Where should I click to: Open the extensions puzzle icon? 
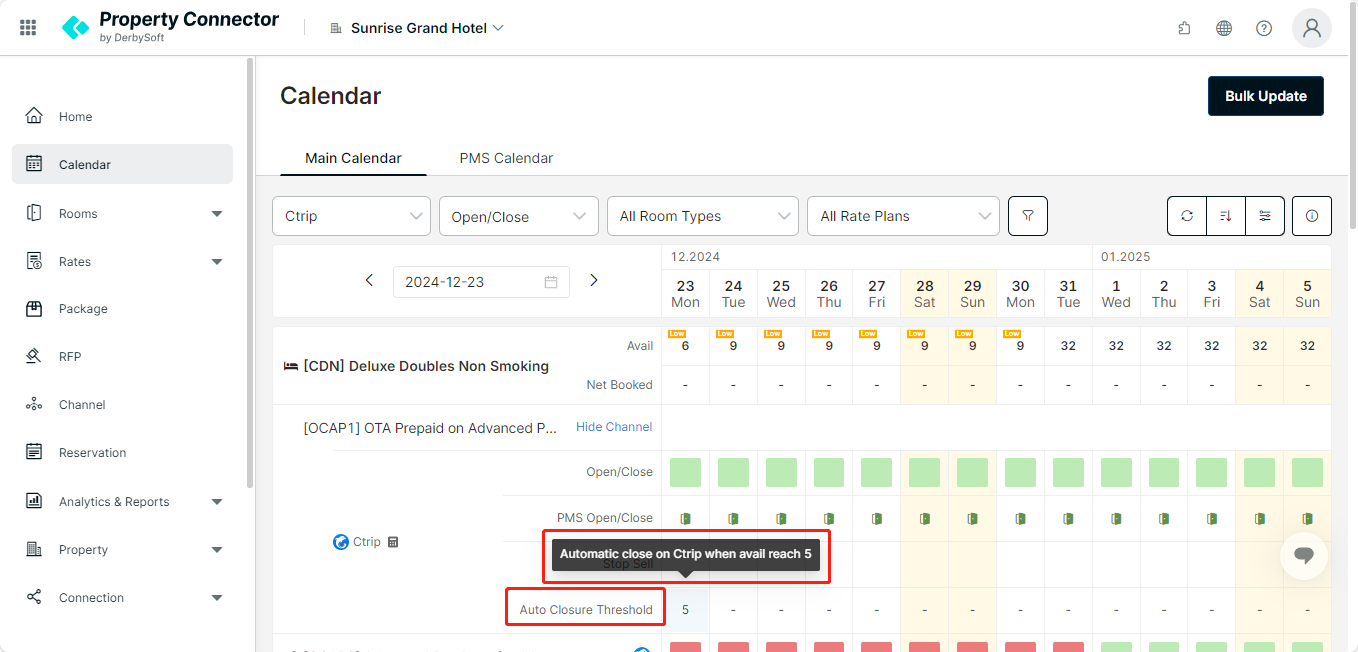click(x=1184, y=28)
